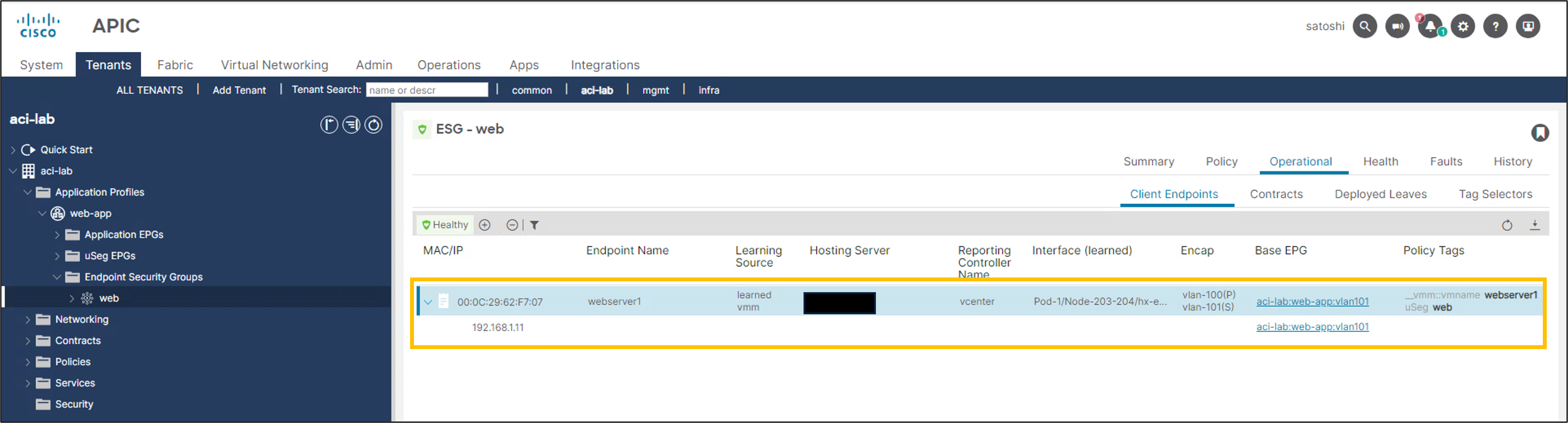
Task: Collapse the aci-lab tenant node
Action: coord(13,171)
